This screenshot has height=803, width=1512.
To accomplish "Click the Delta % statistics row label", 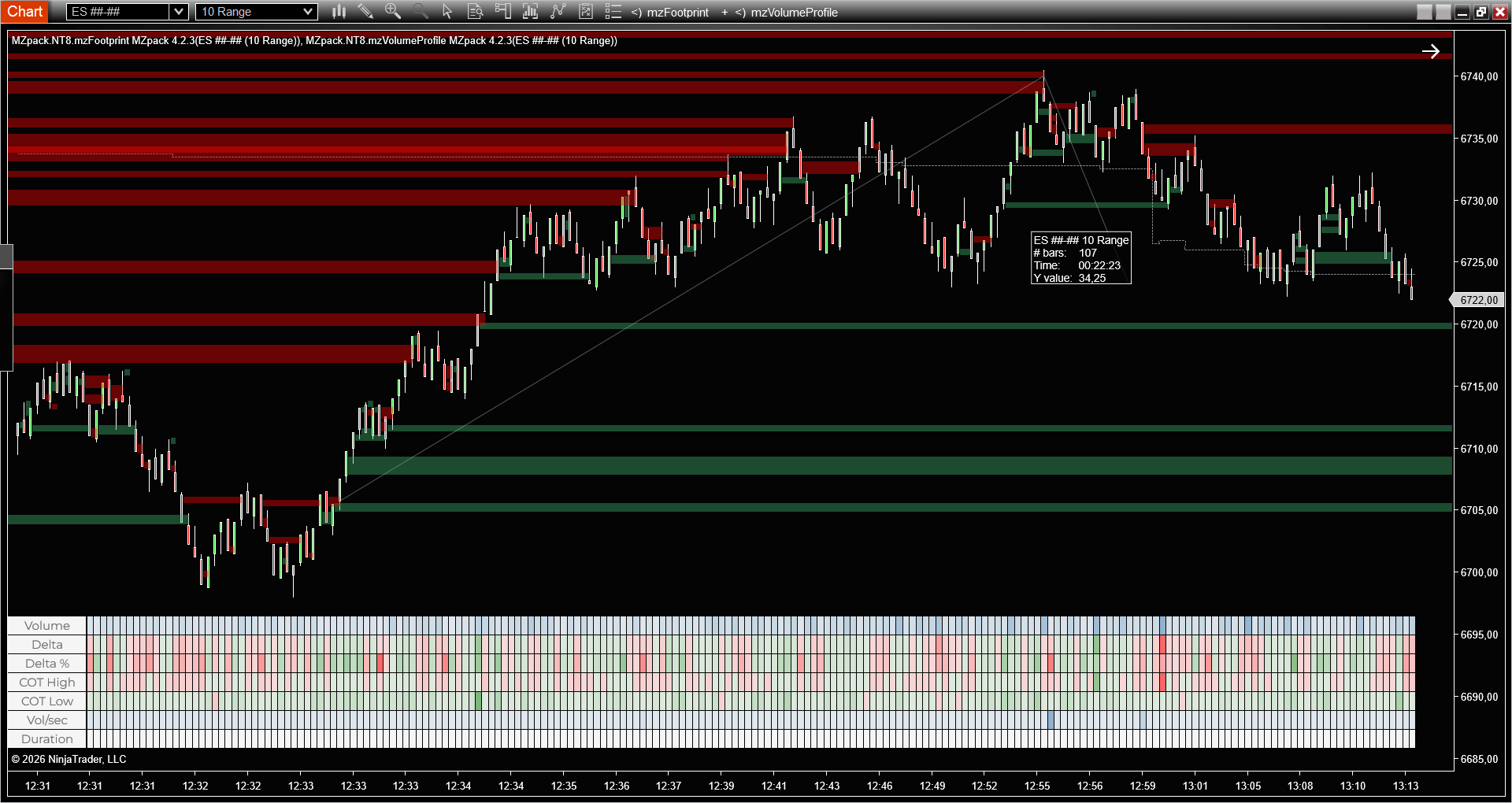I will coord(47,664).
